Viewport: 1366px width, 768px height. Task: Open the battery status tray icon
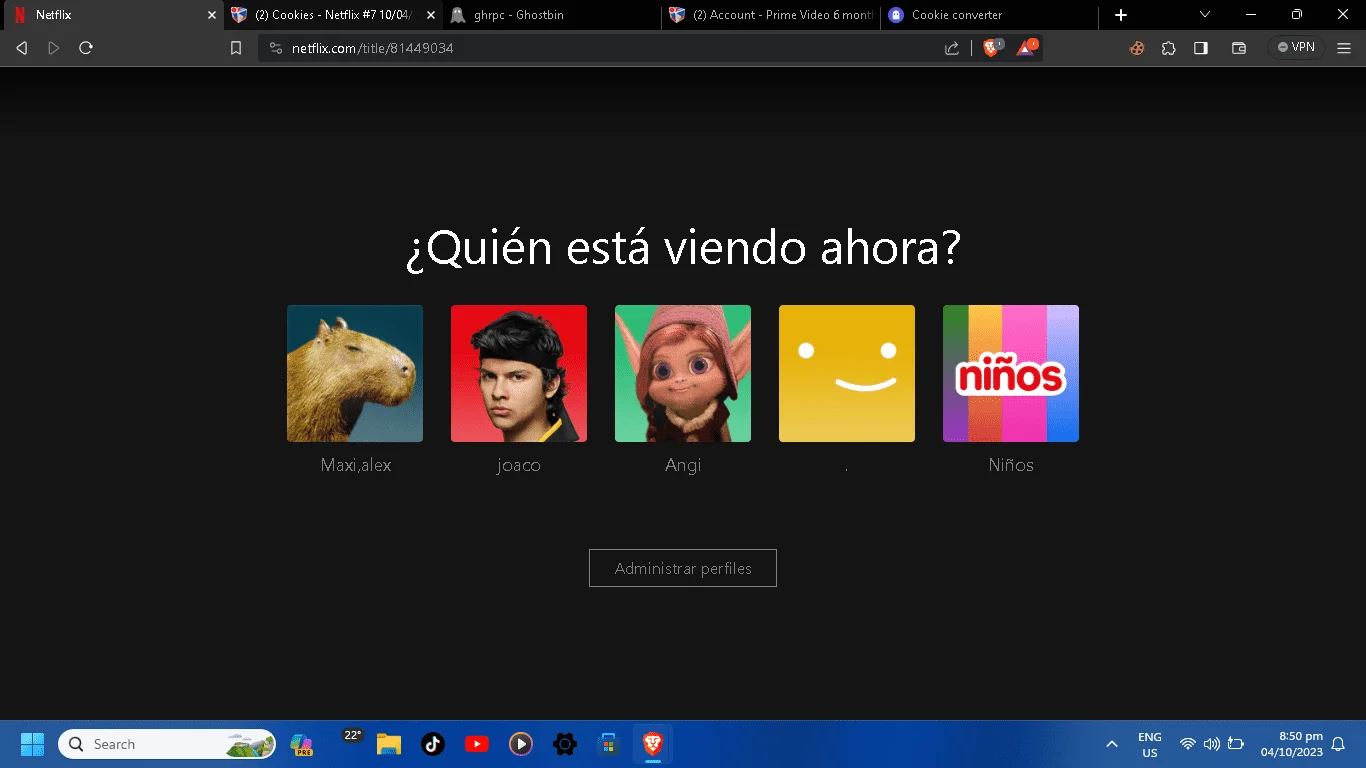1236,744
